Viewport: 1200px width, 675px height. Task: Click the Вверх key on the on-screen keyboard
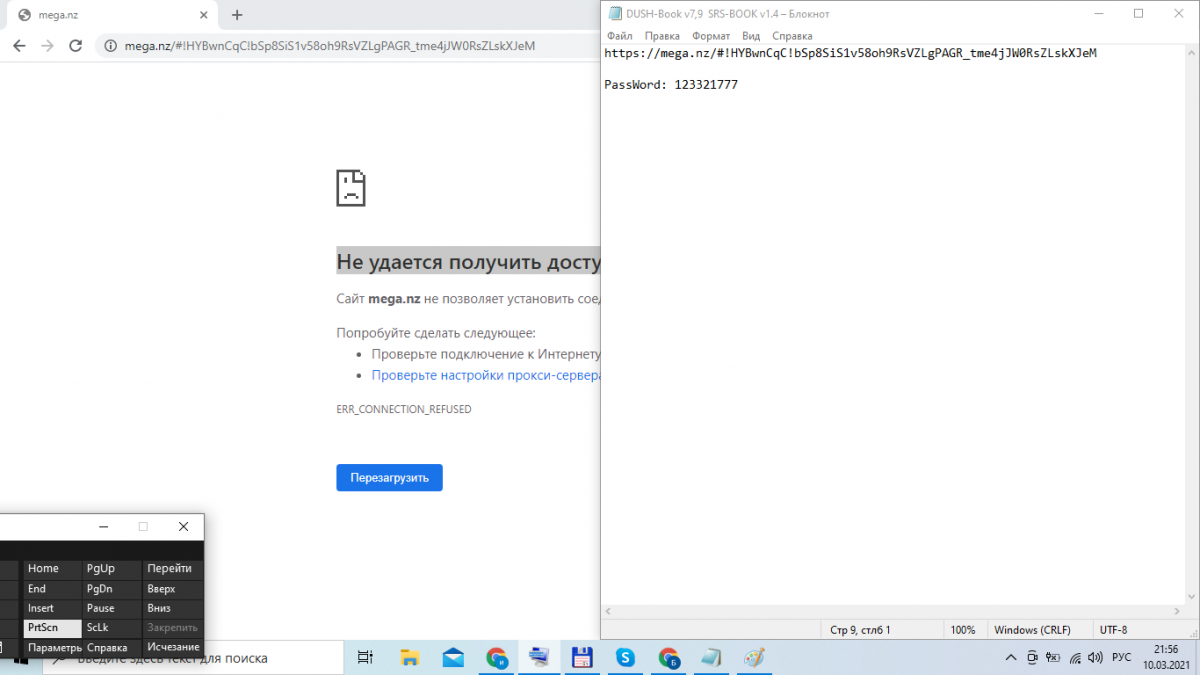pos(172,588)
